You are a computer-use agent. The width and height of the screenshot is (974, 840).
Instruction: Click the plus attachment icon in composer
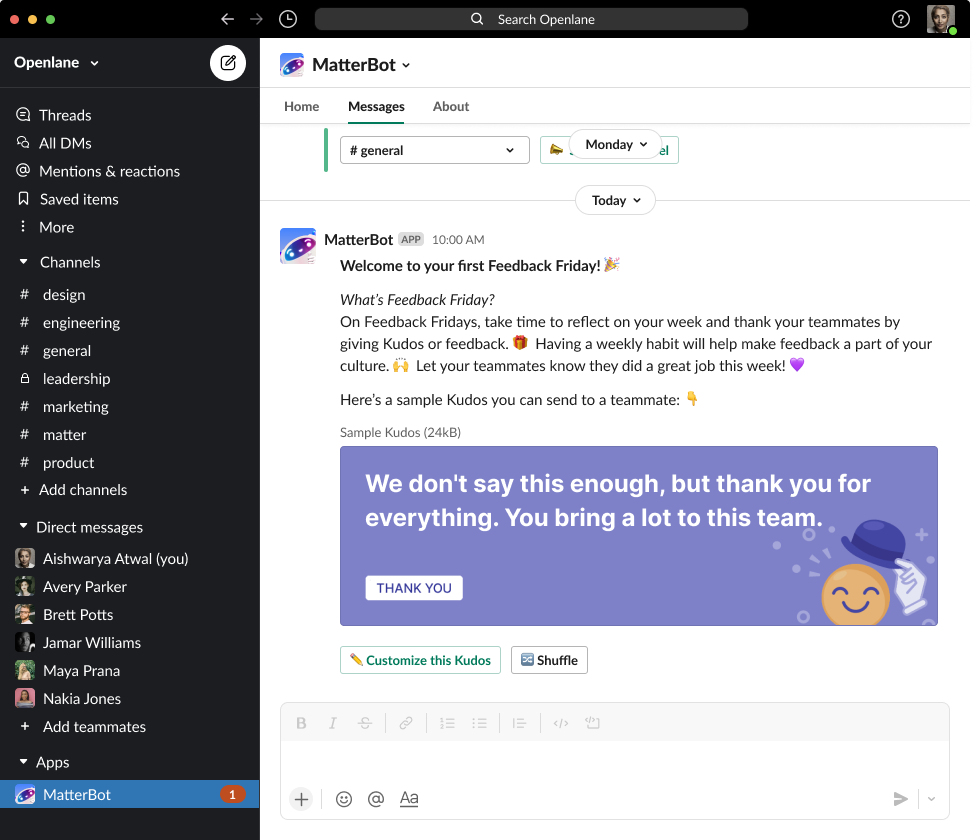coord(301,799)
